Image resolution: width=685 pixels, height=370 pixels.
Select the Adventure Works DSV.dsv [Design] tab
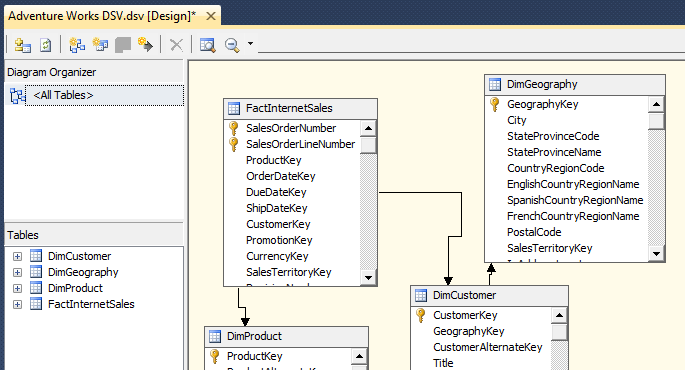coord(102,16)
